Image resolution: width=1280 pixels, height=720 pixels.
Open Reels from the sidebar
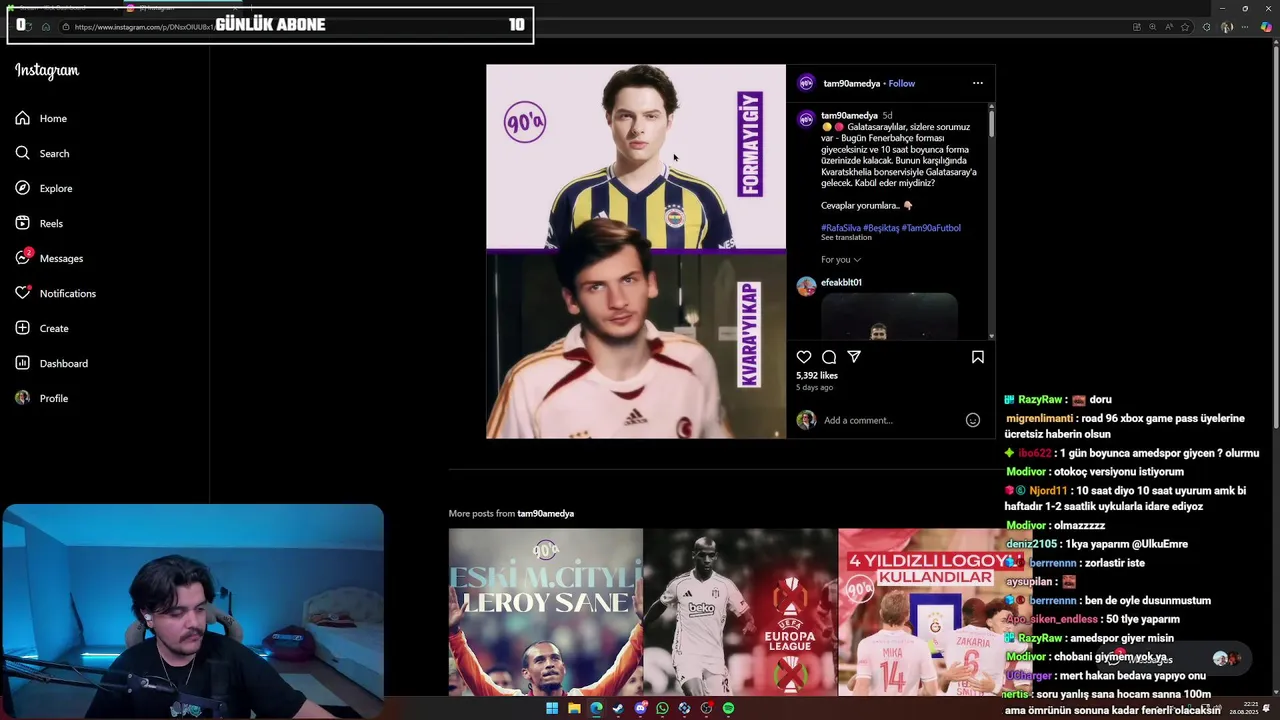tap(39, 223)
